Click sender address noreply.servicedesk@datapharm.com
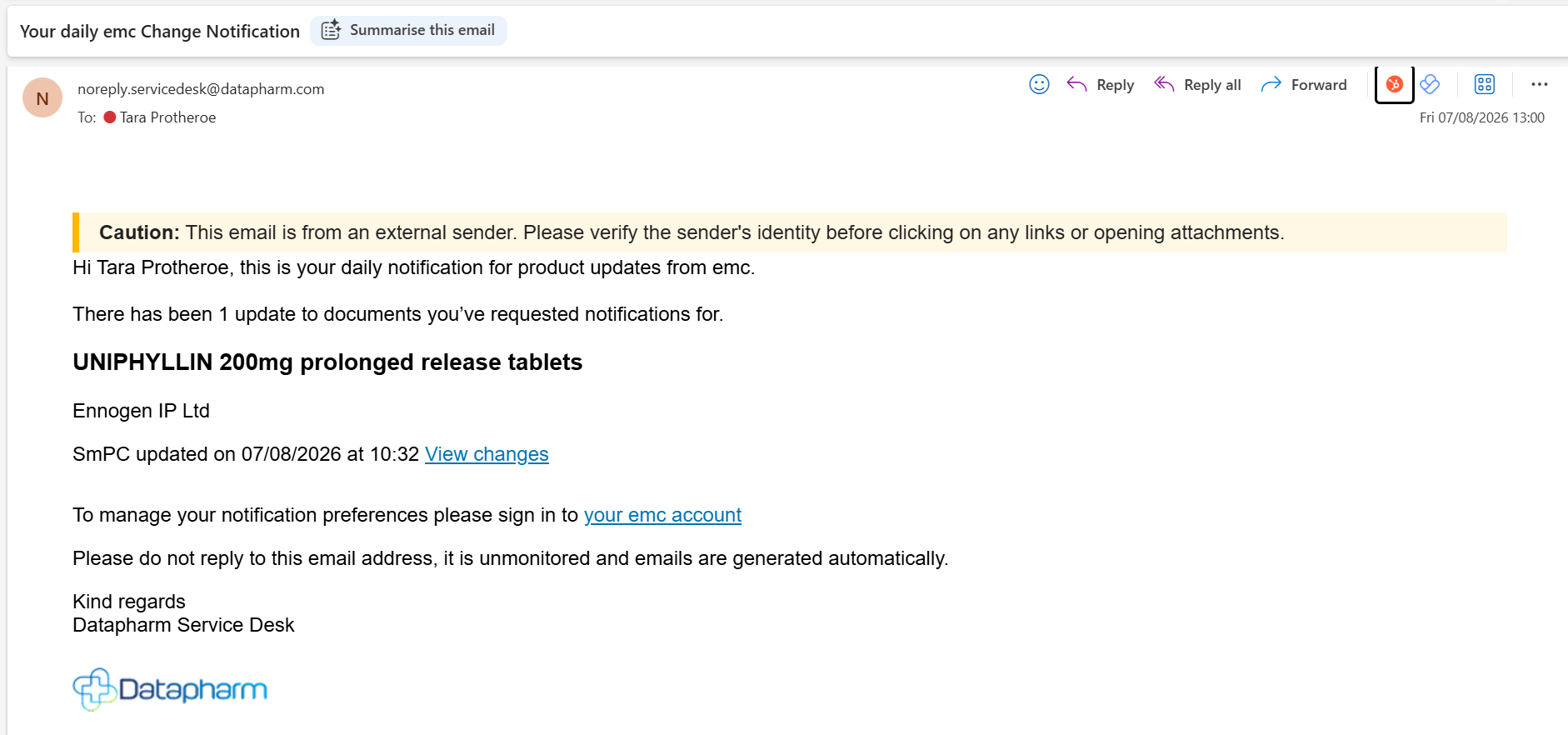 click(x=201, y=89)
